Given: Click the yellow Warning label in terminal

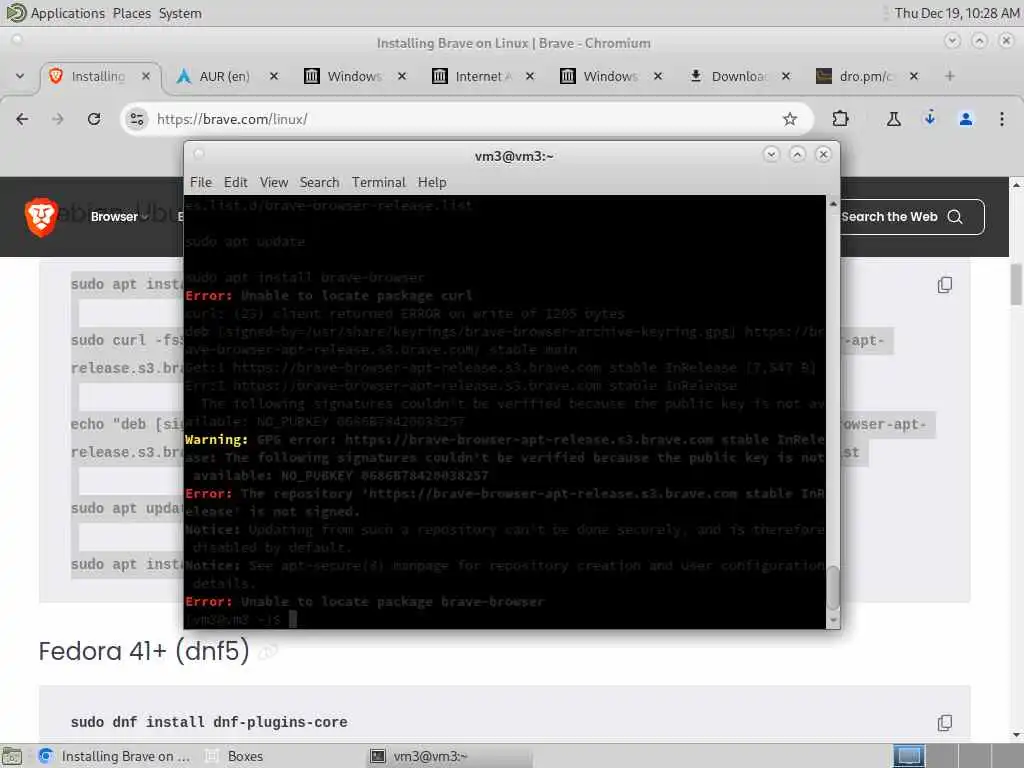Looking at the screenshot, I should (216, 440).
